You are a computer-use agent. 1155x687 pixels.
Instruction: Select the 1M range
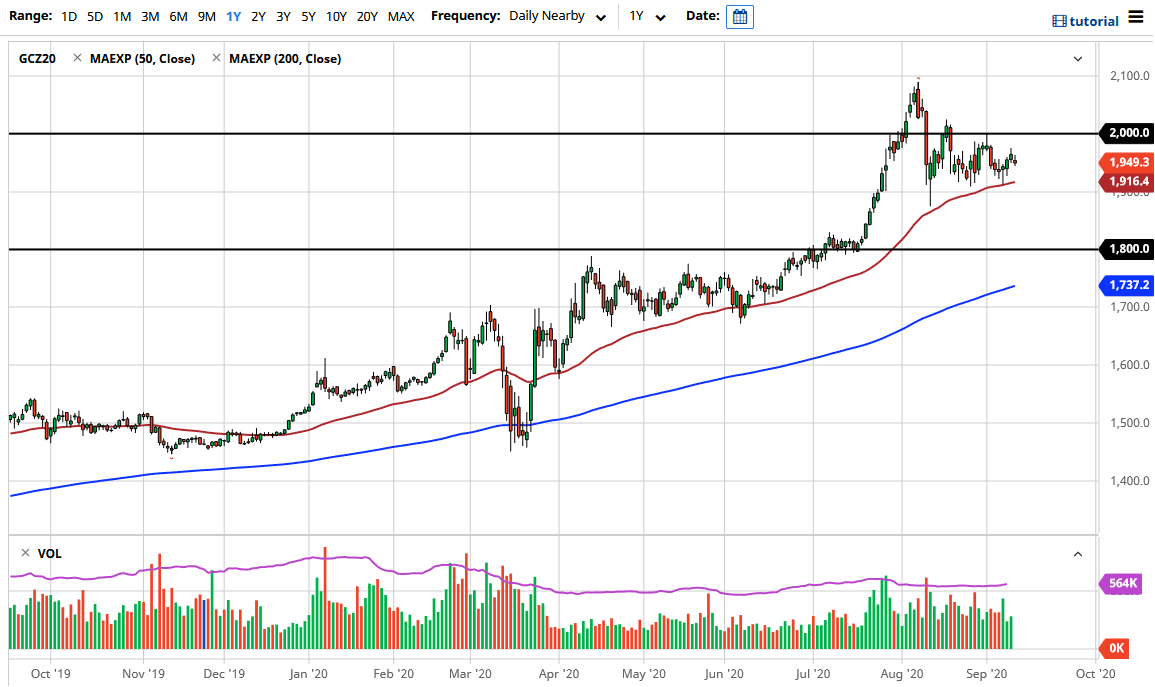pyautogui.click(x=122, y=16)
